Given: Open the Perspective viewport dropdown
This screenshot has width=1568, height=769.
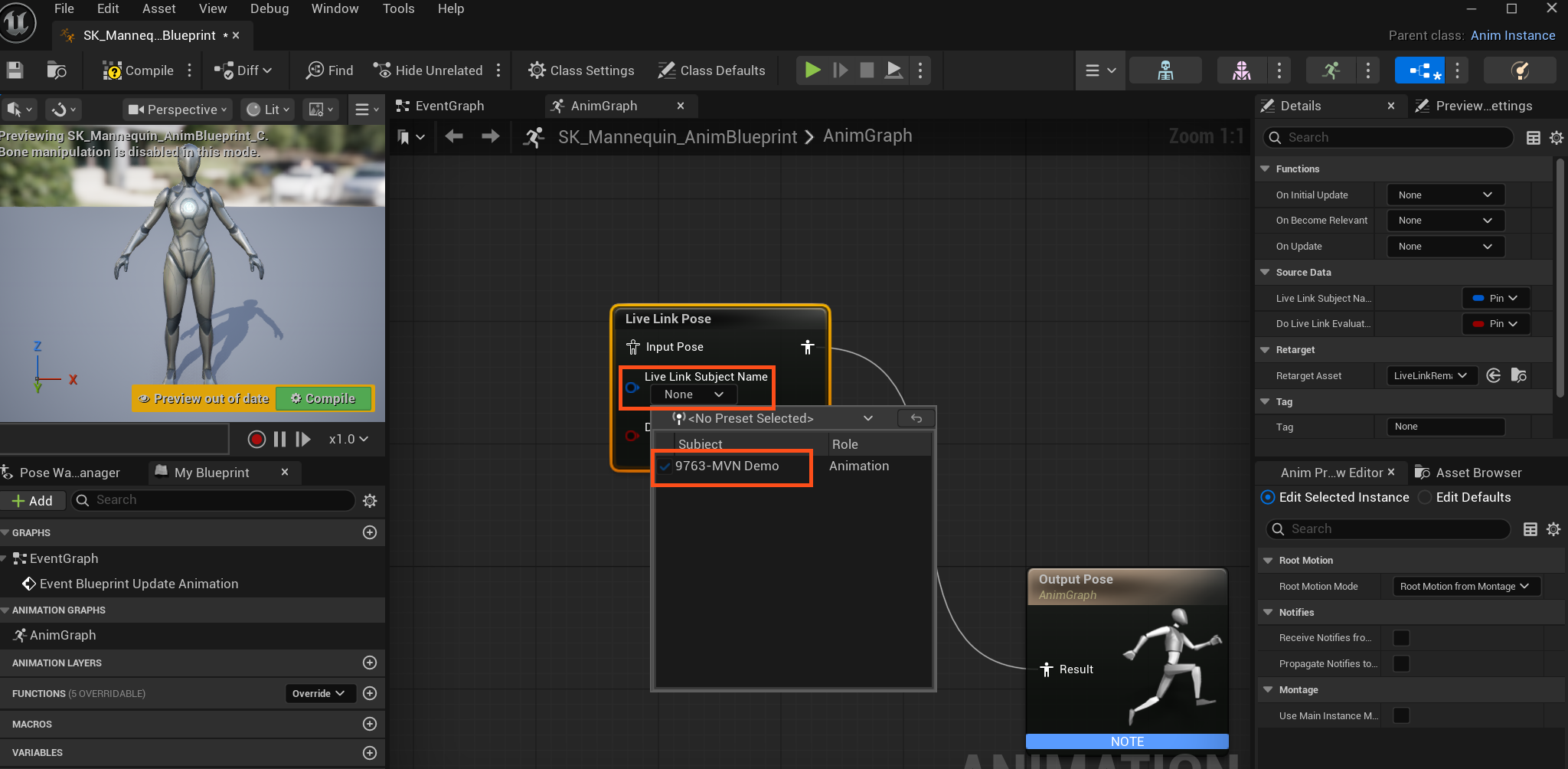Looking at the screenshot, I should click(178, 110).
